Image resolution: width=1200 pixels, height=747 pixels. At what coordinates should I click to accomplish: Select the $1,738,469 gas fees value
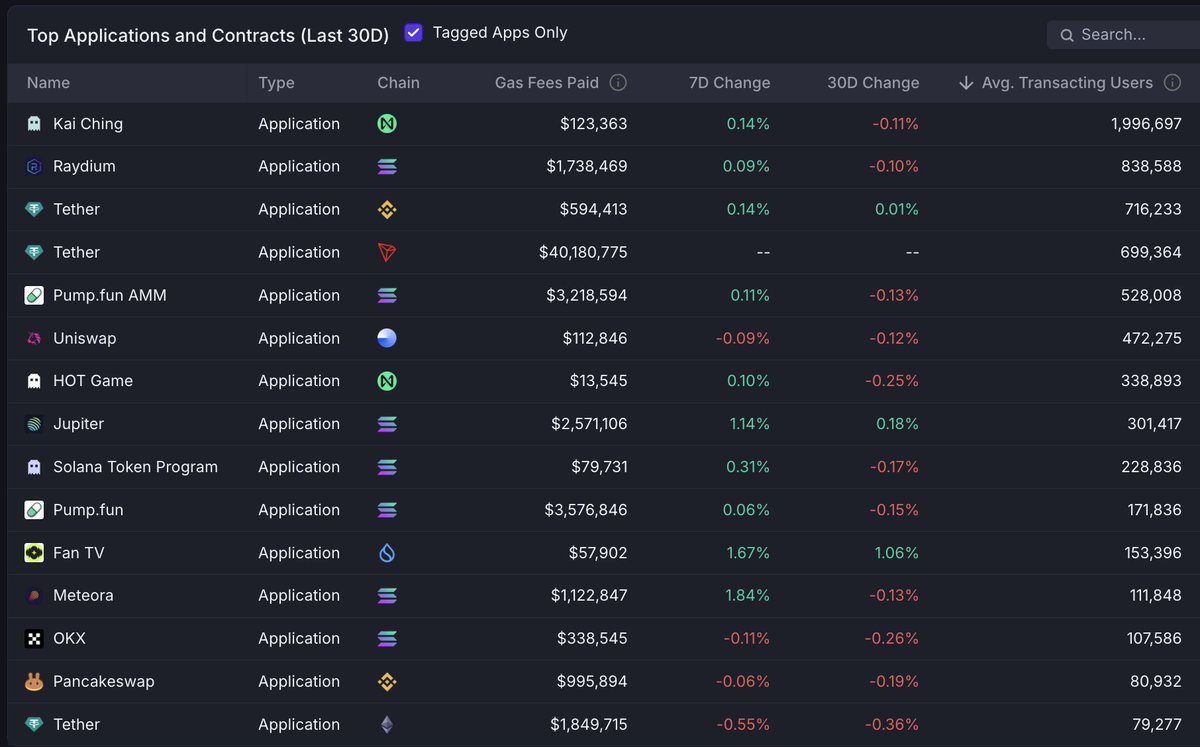pyautogui.click(x=587, y=167)
